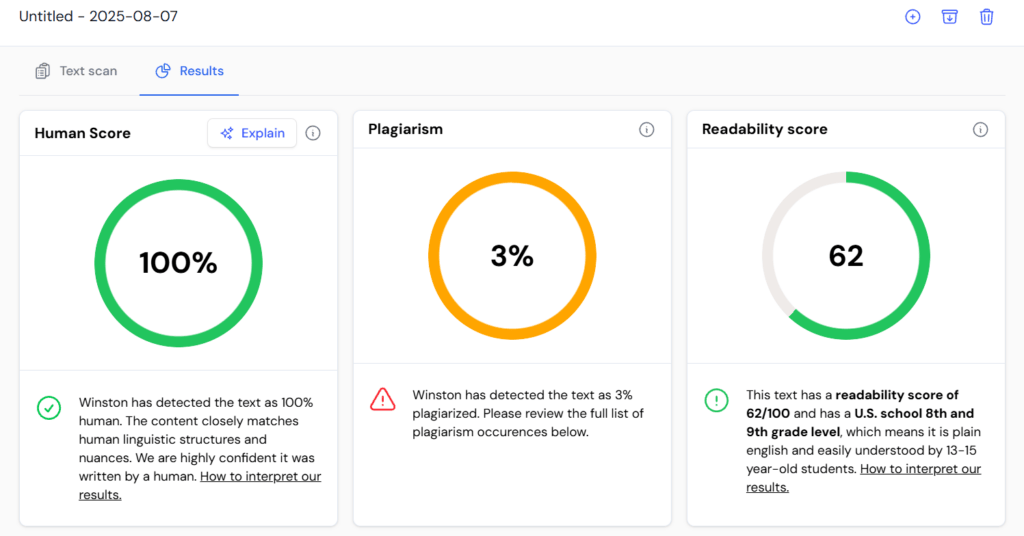
Task: Open the Human Score info icon
Action: [313, 133]
